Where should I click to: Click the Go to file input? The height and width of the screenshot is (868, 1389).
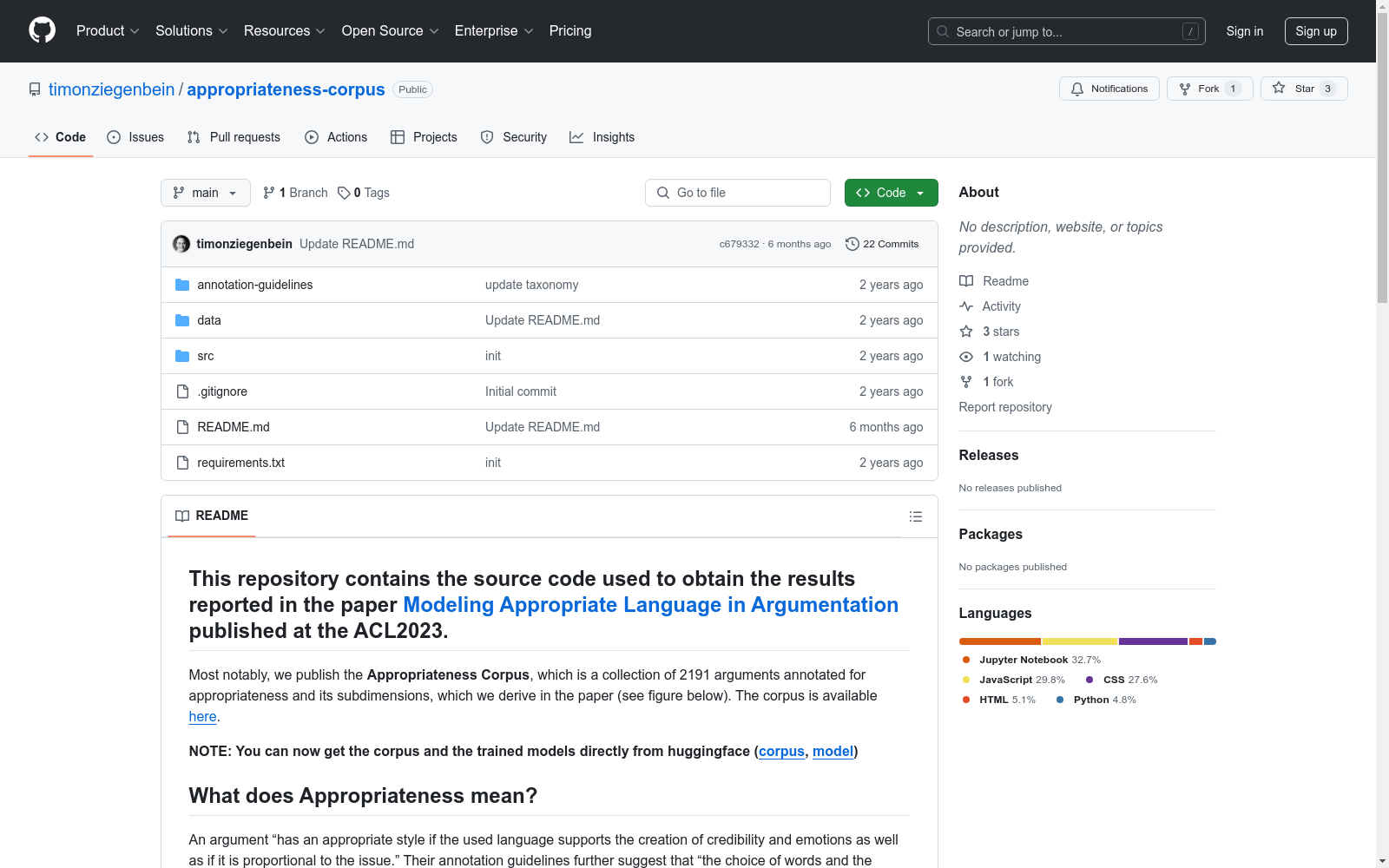click(738, 193)
